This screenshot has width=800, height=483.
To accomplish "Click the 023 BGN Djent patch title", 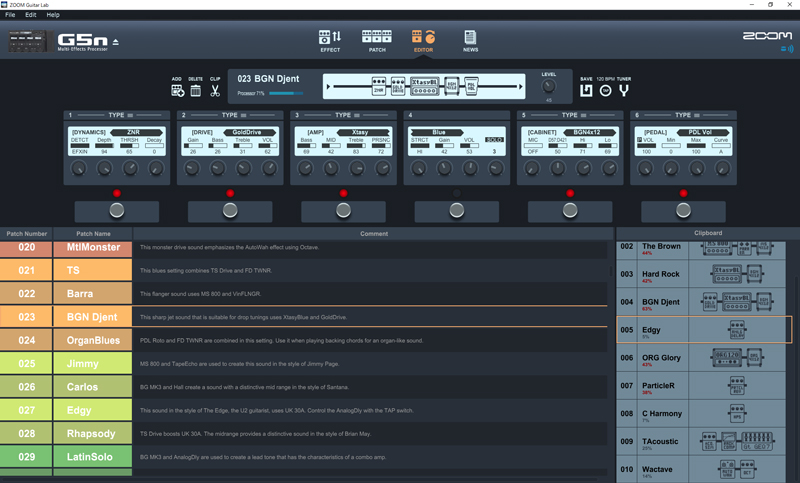I will pyautogui.click(x=268, y=79).
